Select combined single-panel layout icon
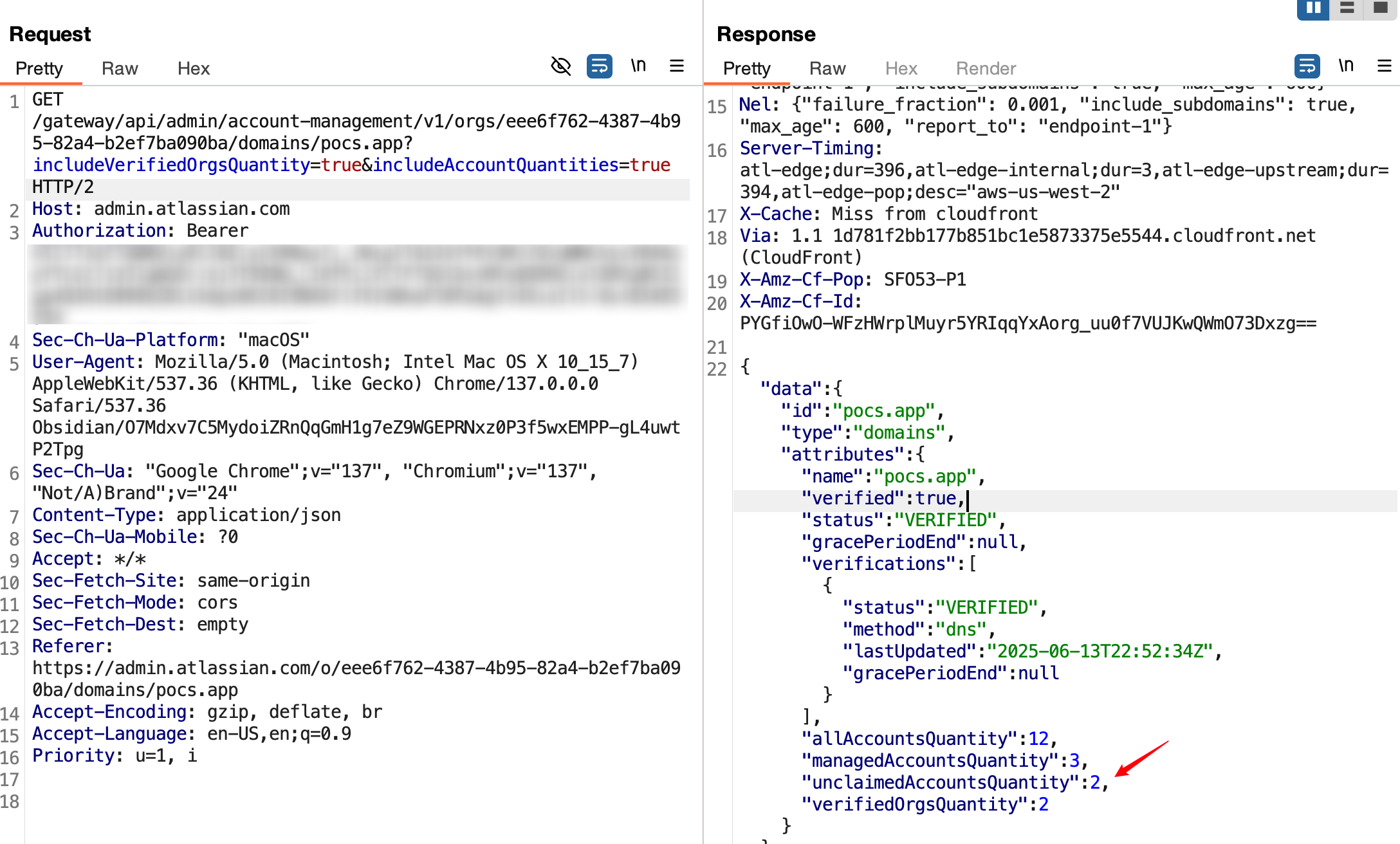The image size is (1400, 844). click(x=1380, y=8)
